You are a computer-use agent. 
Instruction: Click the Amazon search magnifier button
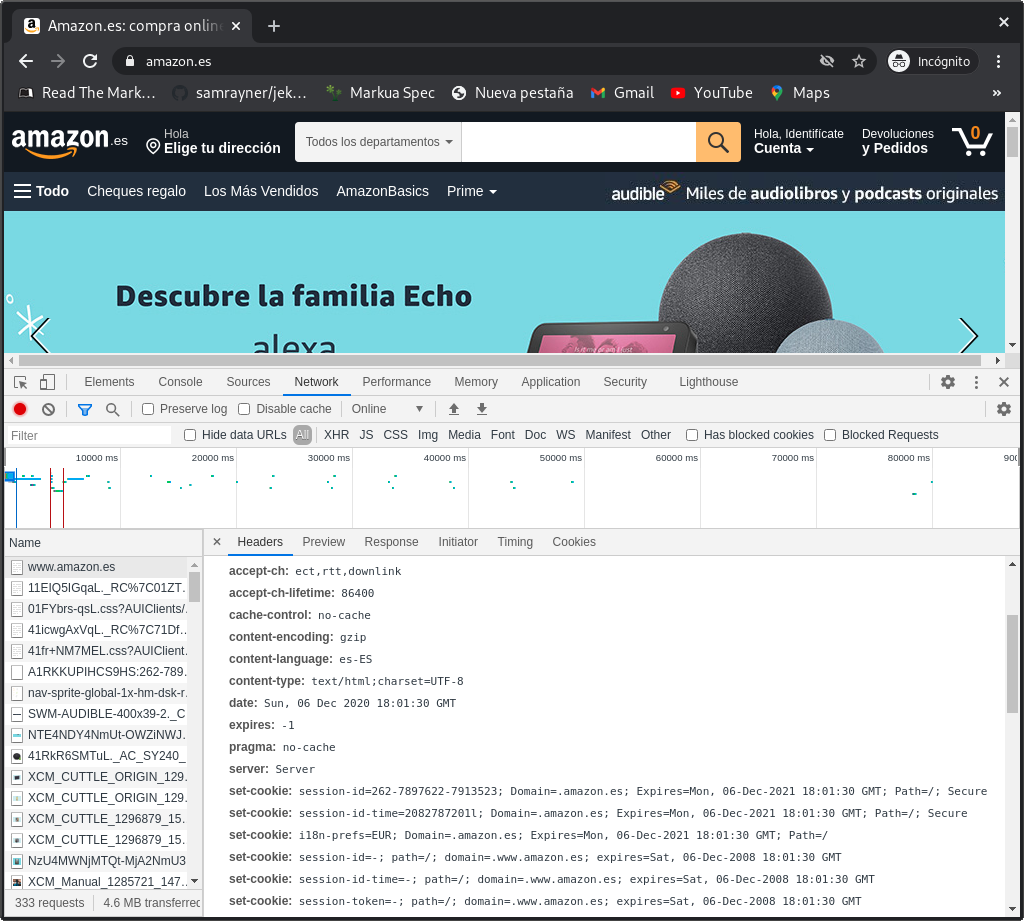(718, 142)
